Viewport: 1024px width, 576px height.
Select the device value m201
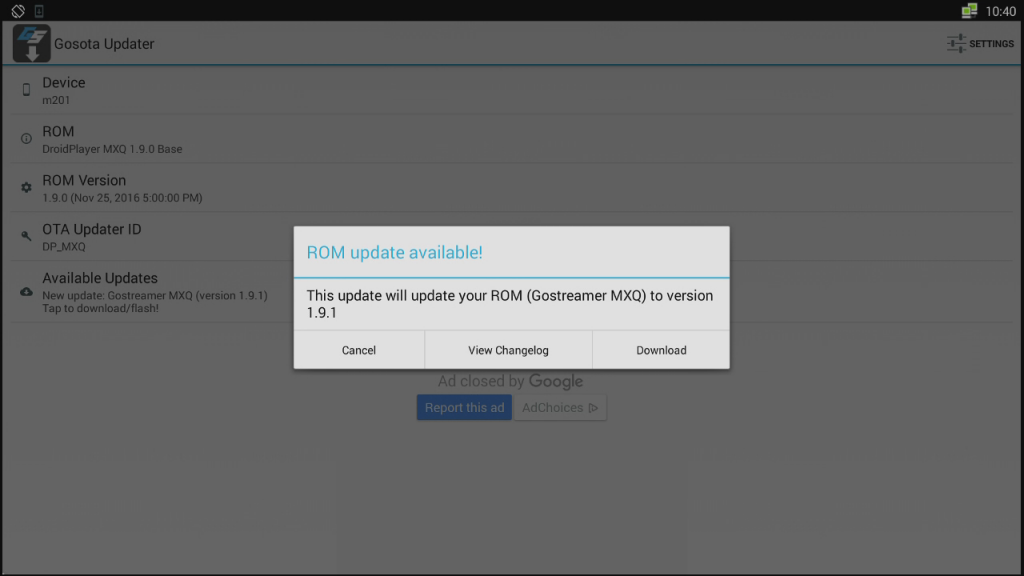(56, 101)
